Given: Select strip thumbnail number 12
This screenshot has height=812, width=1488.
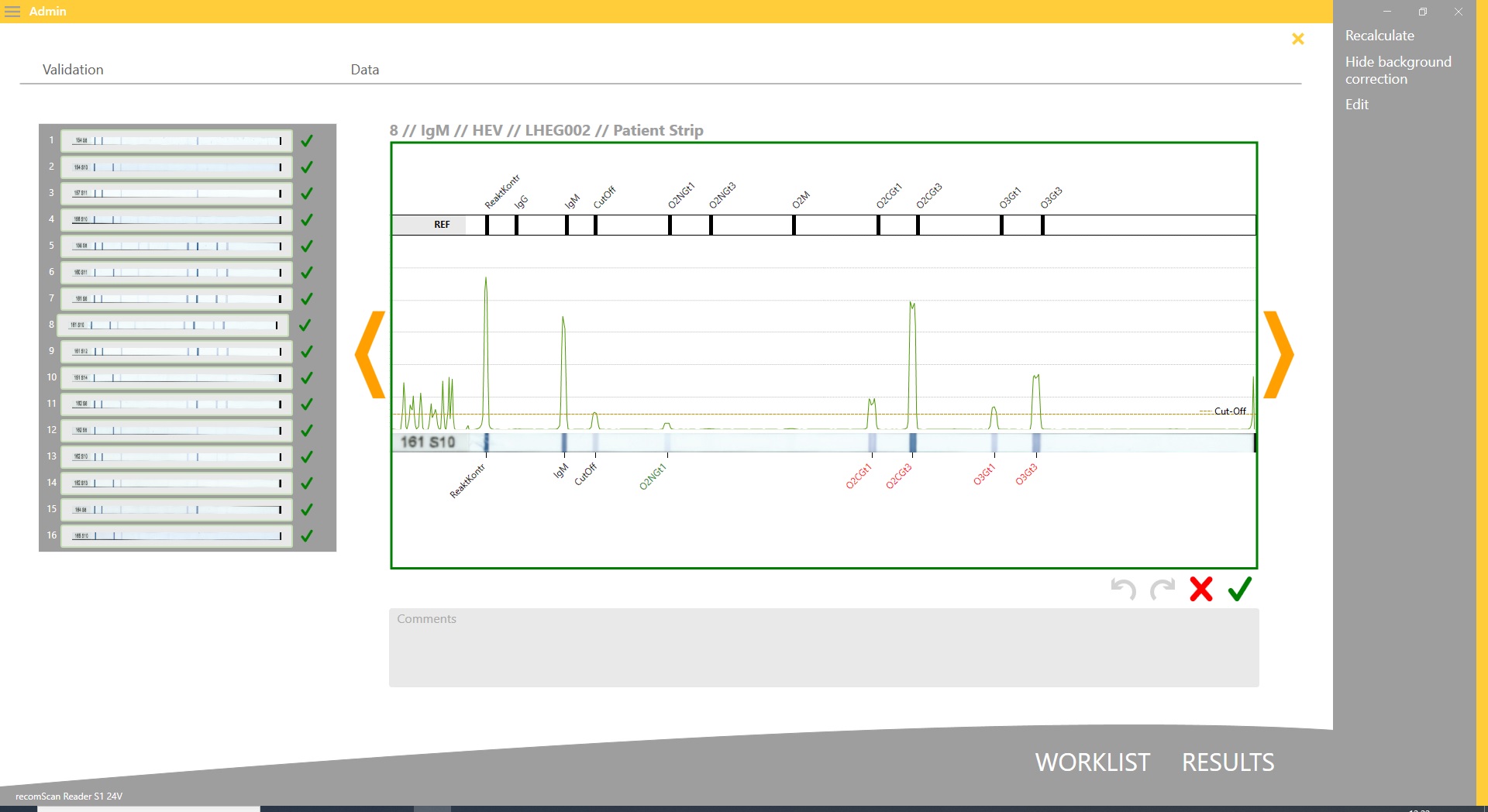Looking at the screenshot, I should coord(177,430).
